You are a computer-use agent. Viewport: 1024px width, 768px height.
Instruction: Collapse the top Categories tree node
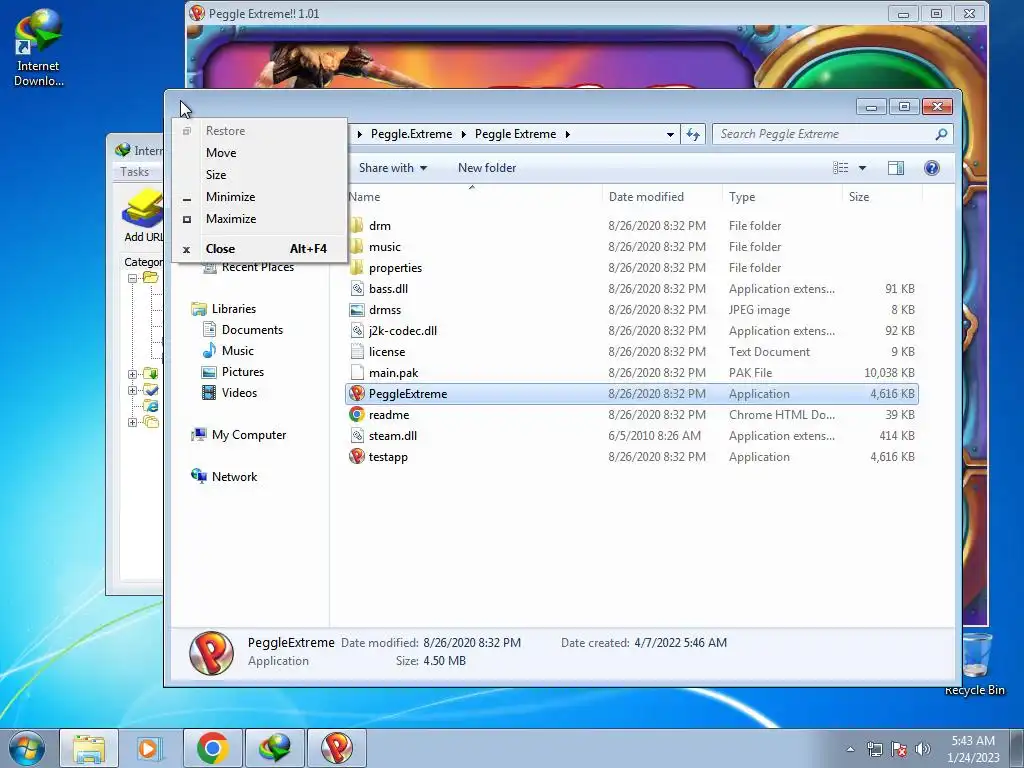132,278
